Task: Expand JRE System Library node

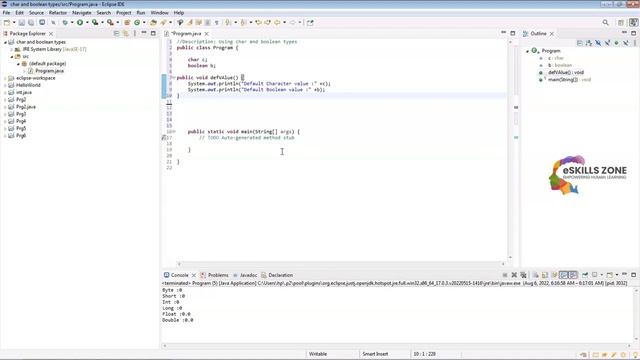Action: pos(12,49)
